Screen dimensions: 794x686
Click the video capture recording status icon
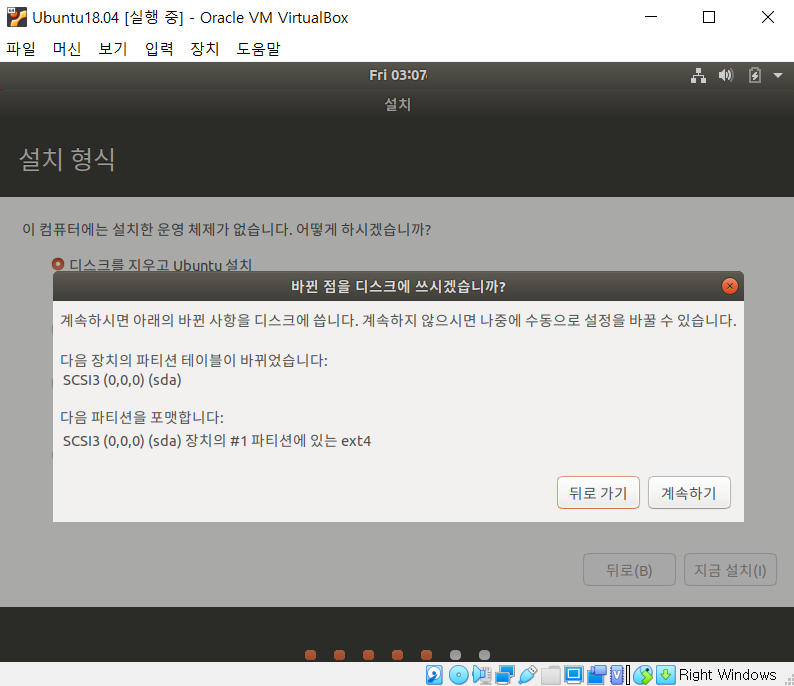[597, 675]
